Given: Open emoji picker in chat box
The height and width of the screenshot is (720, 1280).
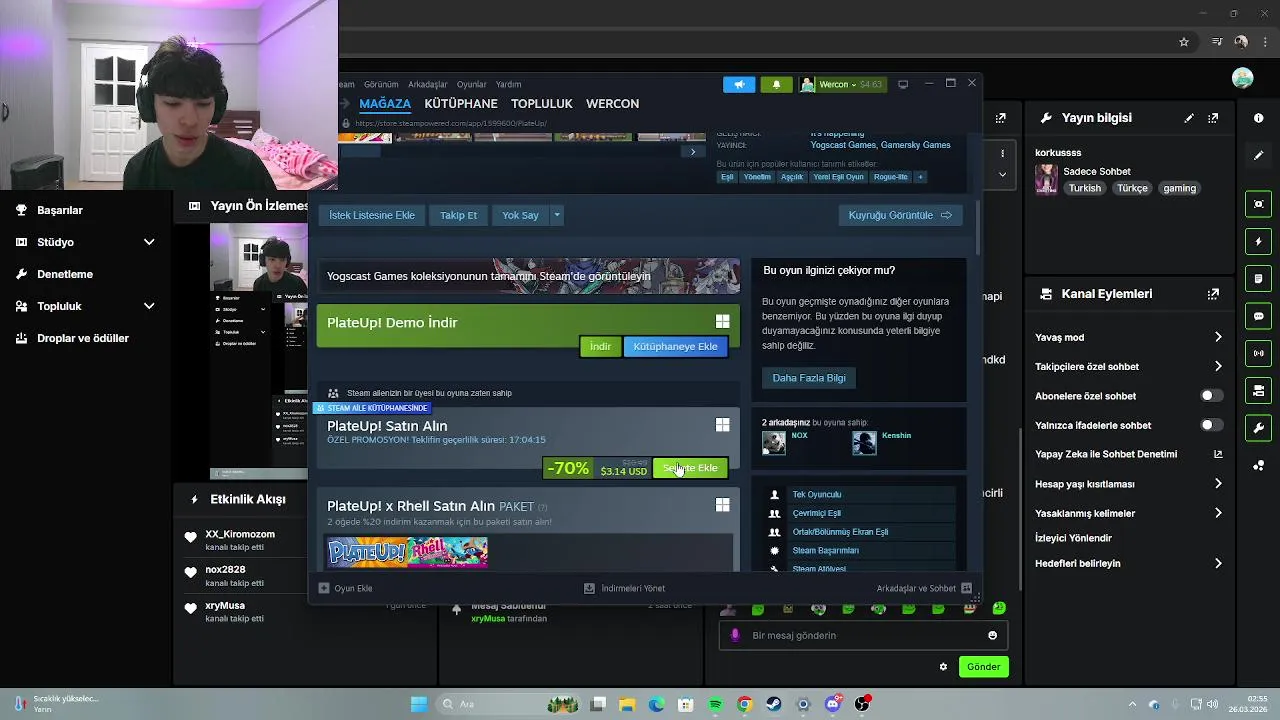Looking at the screenshot, I should [x=992, y=635].
